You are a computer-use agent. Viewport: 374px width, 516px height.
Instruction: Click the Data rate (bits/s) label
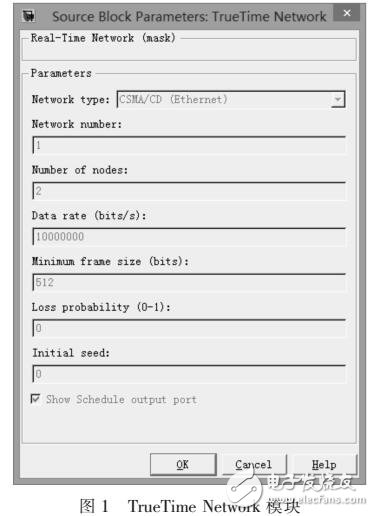pos(89,215)
